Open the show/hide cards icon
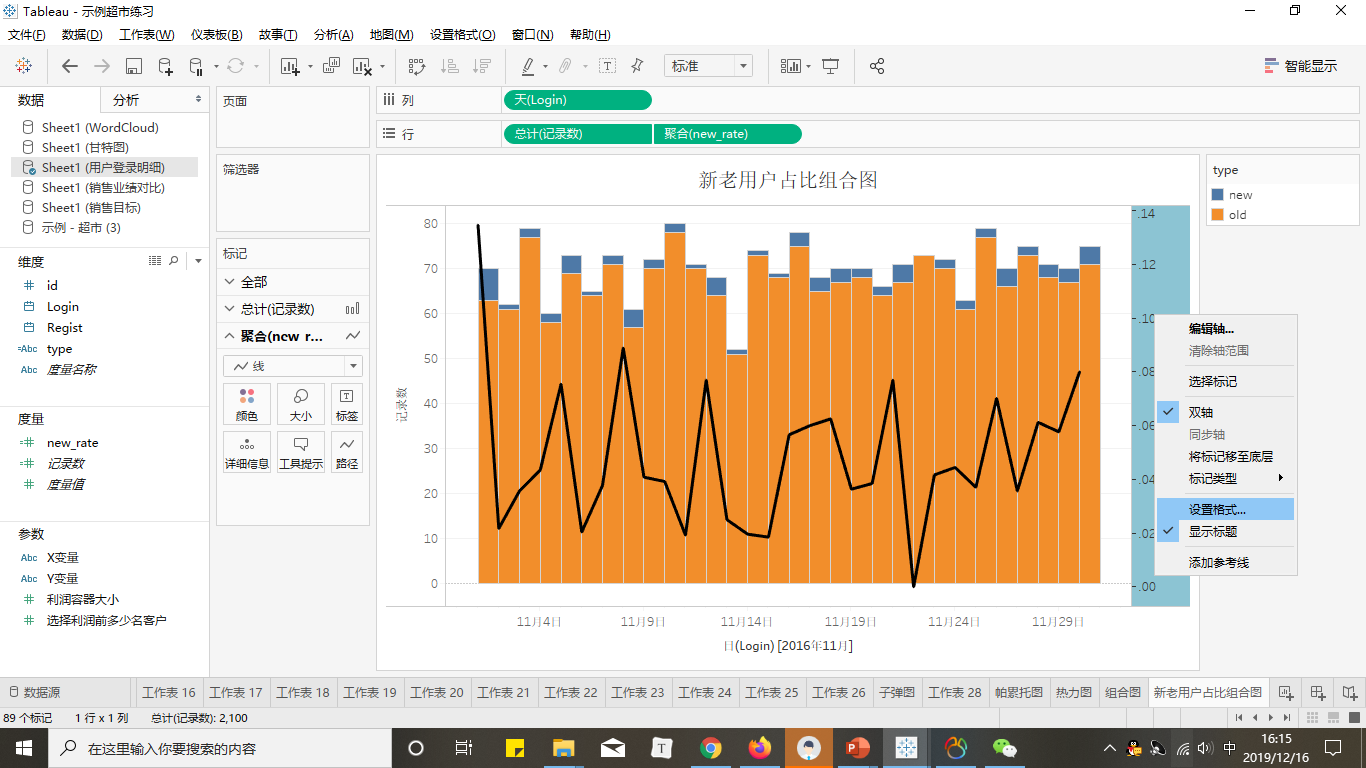The height and width of the screenshot is (768, 1366). (791, 66)
